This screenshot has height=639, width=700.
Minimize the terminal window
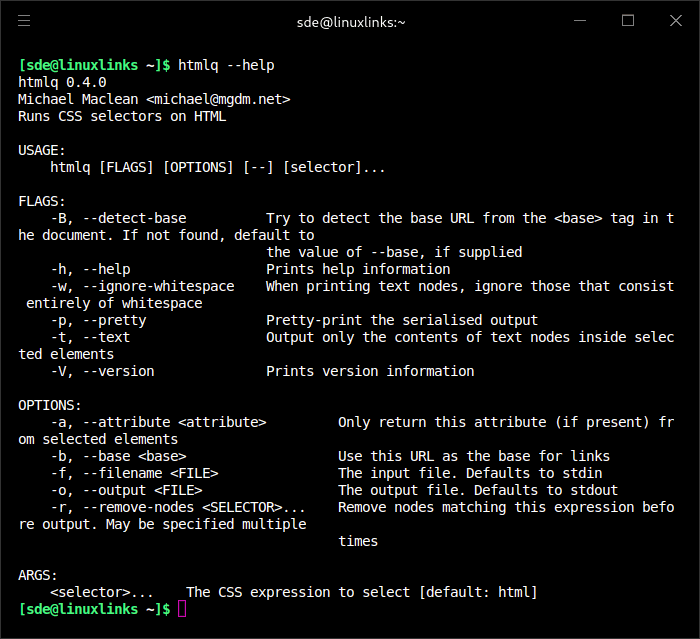[x=580, y=21]
